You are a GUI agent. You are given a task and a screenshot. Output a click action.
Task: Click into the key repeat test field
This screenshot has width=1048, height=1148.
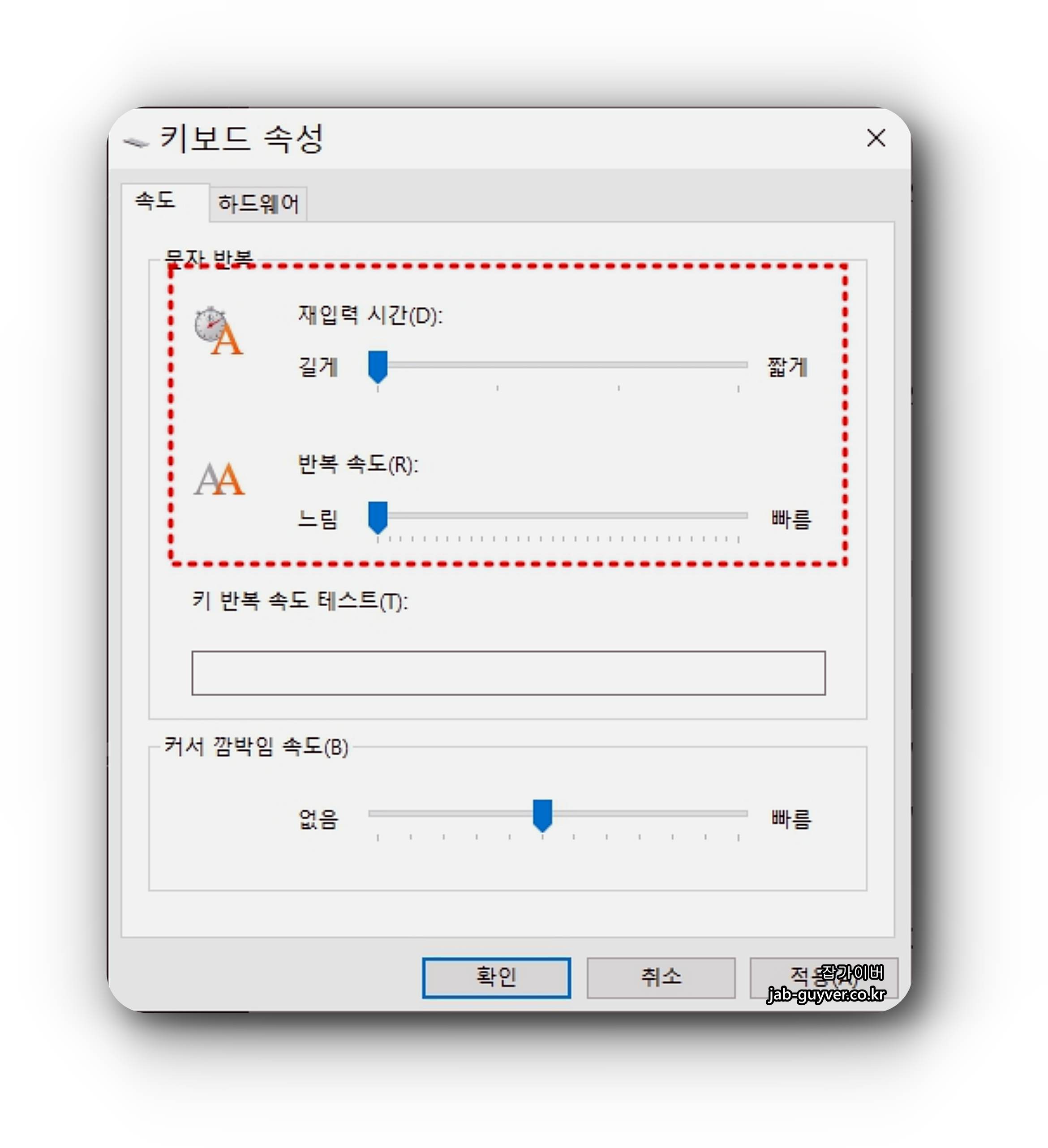click(508, 673)
